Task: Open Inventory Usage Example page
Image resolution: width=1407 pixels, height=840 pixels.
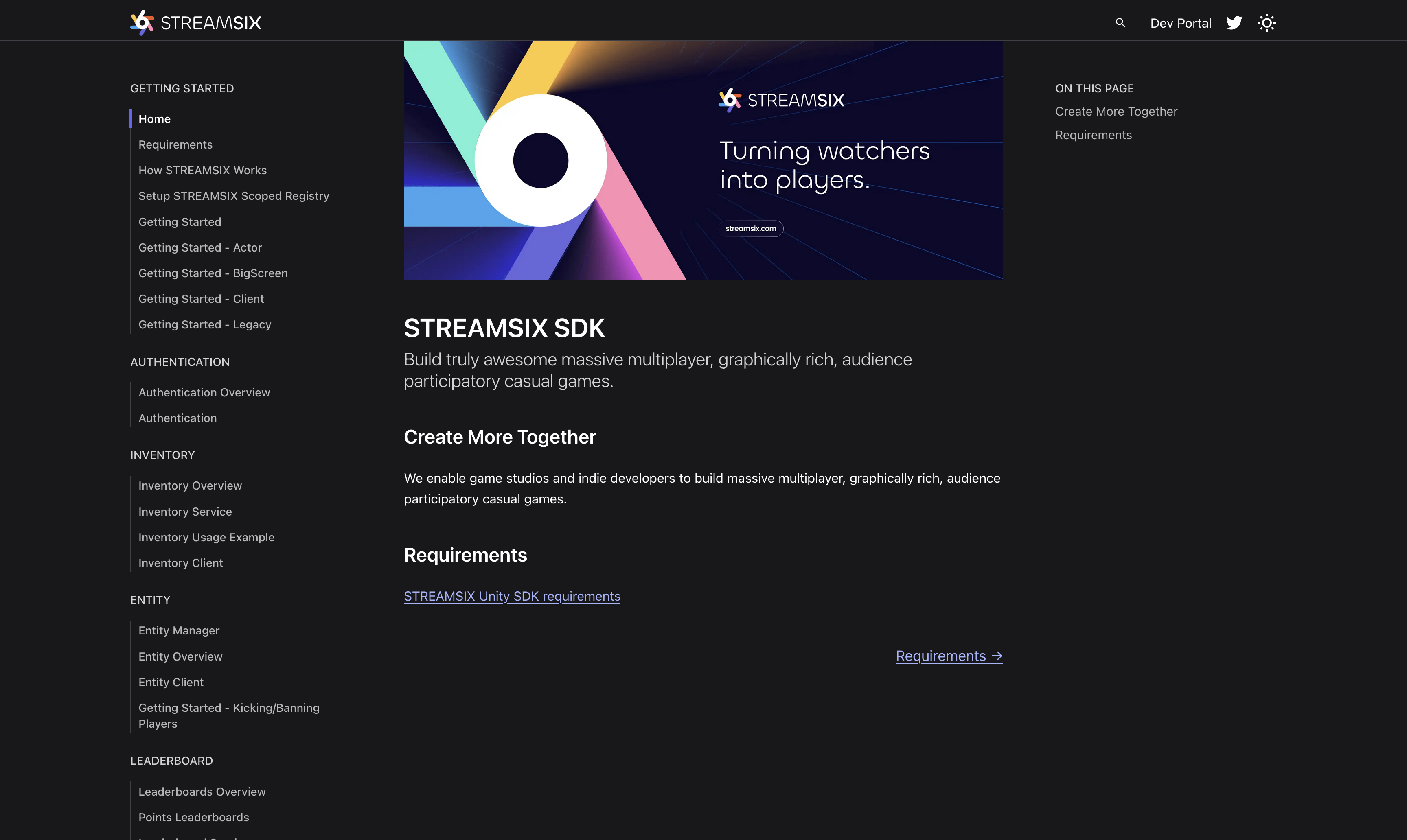Action: click(x=207, y=537)
